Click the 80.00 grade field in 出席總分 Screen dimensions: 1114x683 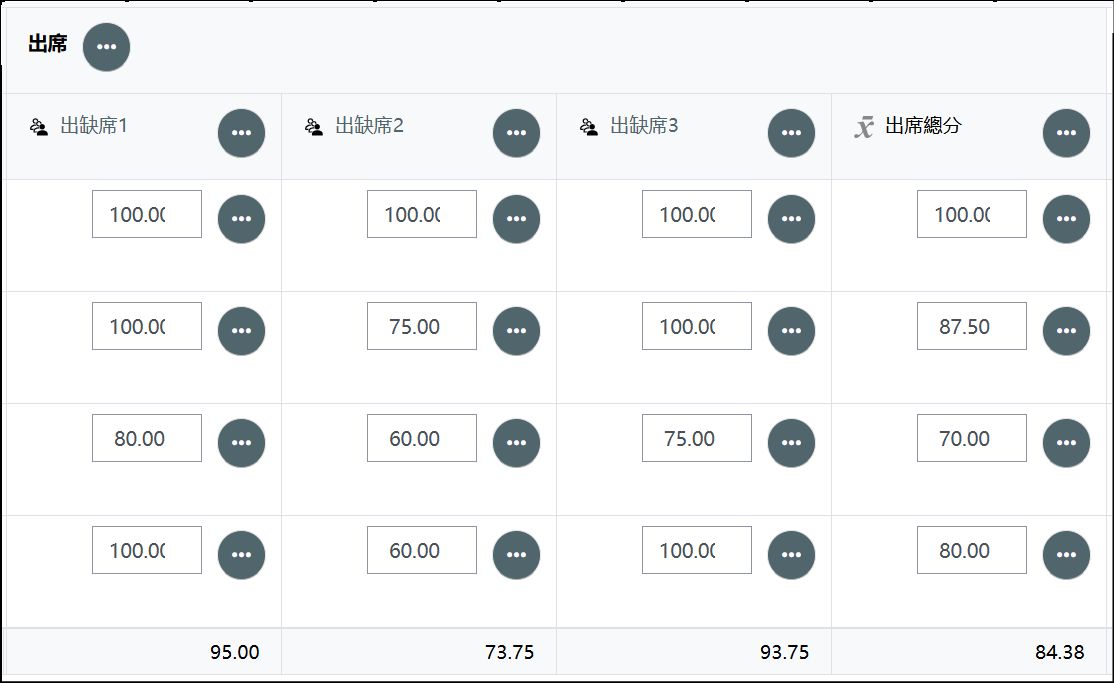[972, 550]
